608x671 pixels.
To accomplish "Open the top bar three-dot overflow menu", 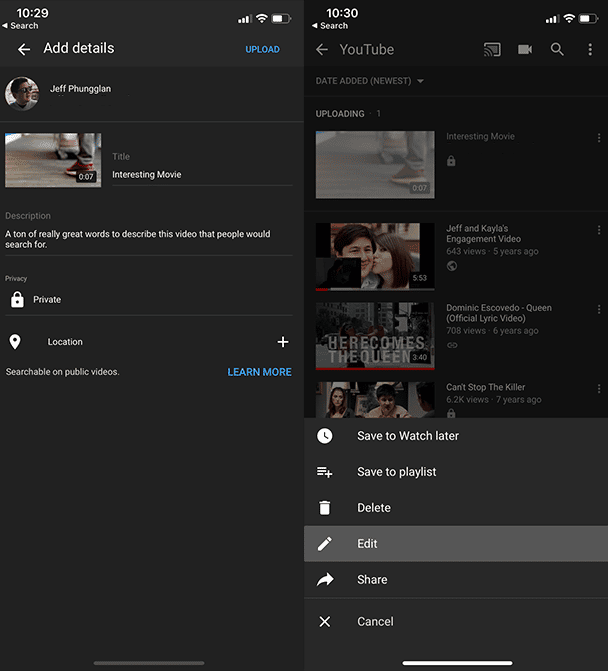I will click(590, 49).
